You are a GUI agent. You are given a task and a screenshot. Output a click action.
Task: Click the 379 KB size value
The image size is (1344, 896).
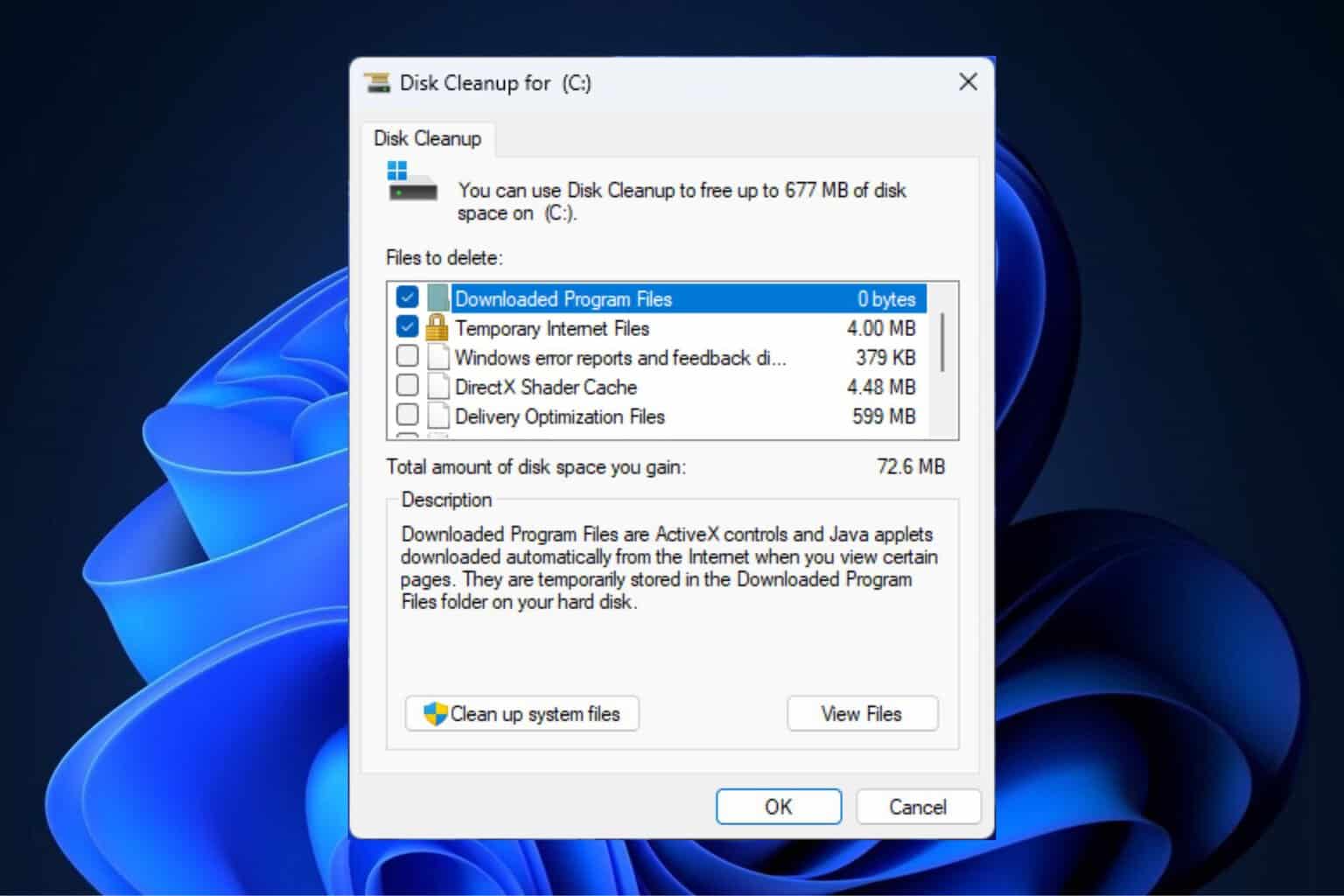point(885,357)
